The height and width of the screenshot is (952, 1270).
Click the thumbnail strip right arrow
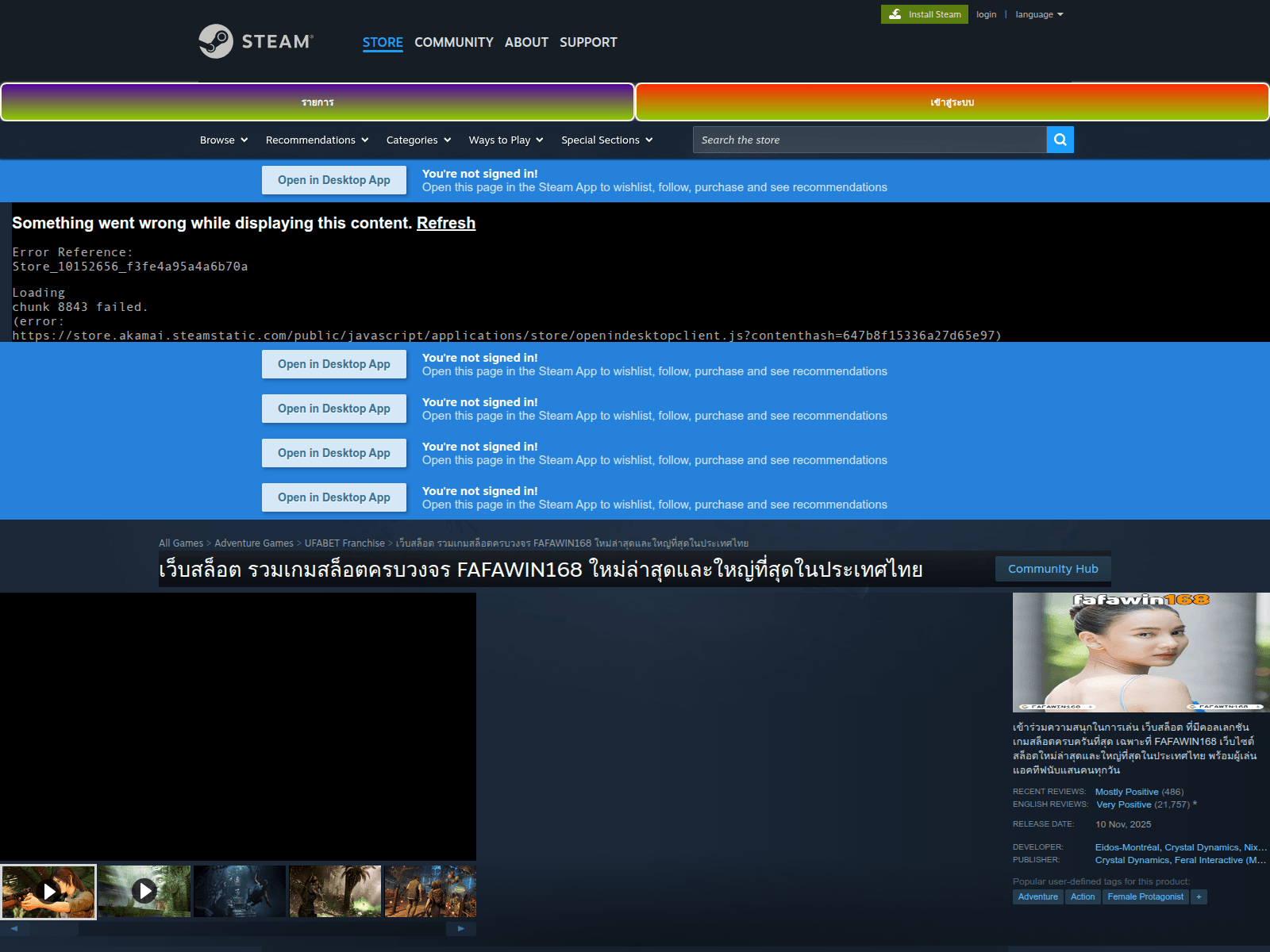coord(461,928)
